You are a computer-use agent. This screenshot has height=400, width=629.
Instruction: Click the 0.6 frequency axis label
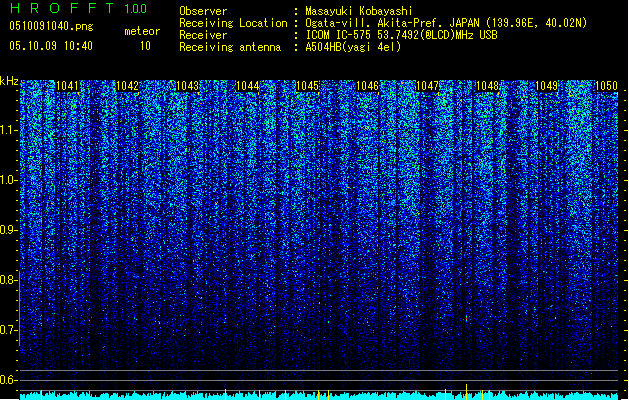[8, 380]
